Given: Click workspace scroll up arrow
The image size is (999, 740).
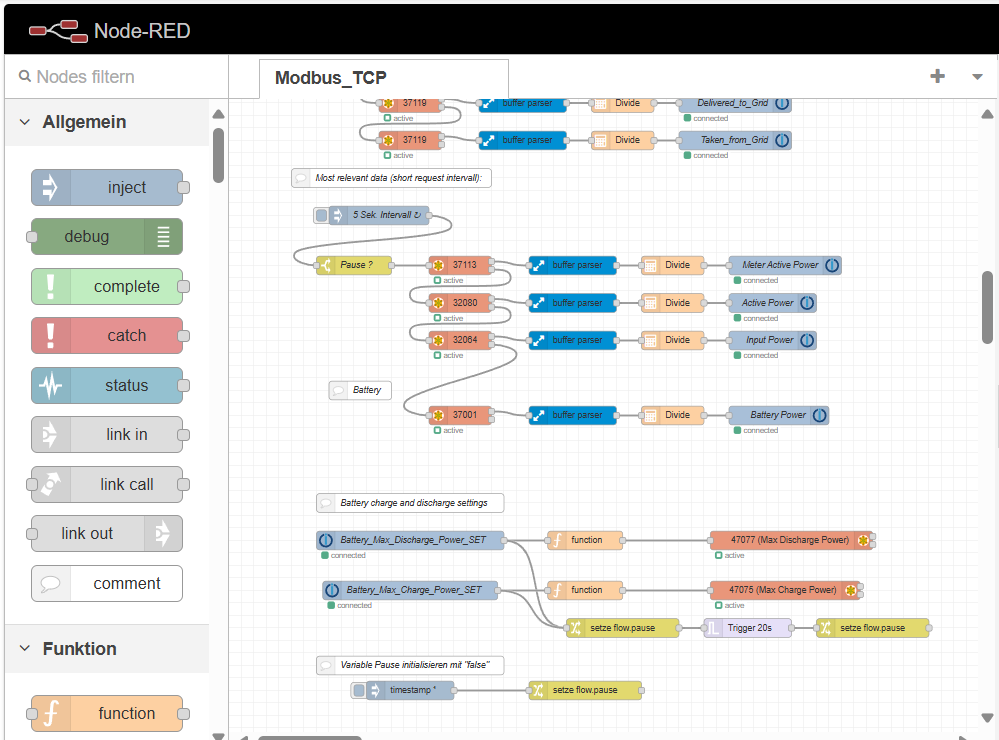Looking at the screenshot, I should [x=987, y=114].
